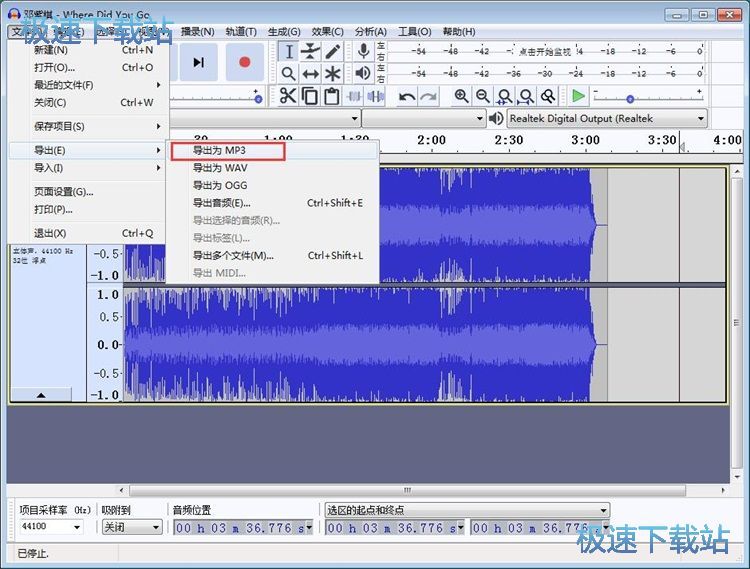Click the Cut scissors icon
This screenshot has width=750, height=569.
point(287,96)
